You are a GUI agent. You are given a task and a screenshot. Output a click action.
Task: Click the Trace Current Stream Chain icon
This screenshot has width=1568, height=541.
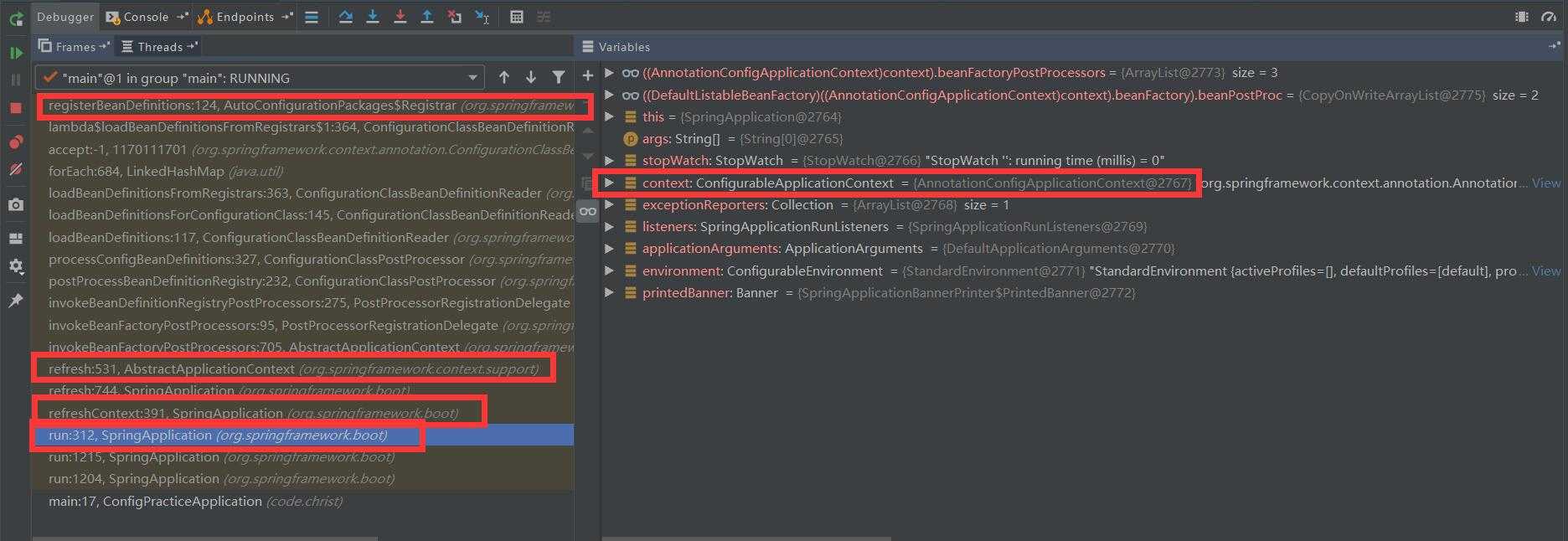pyautogui.click(x=544, y=17)
